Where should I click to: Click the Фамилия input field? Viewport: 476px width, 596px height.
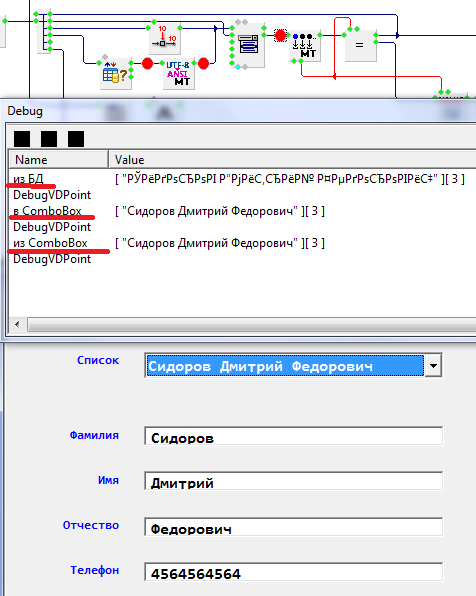294,436
